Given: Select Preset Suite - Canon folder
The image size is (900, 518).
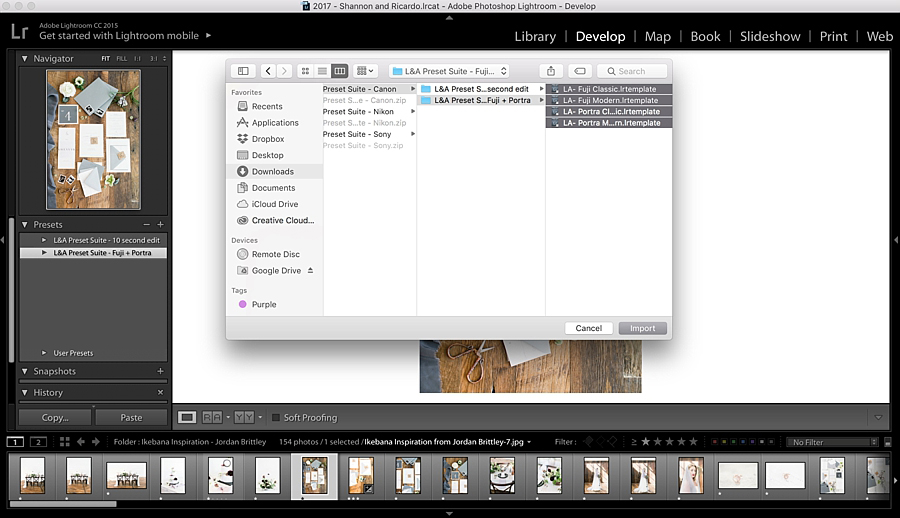Looking at the screenshot, I should [x=369, y=89].
